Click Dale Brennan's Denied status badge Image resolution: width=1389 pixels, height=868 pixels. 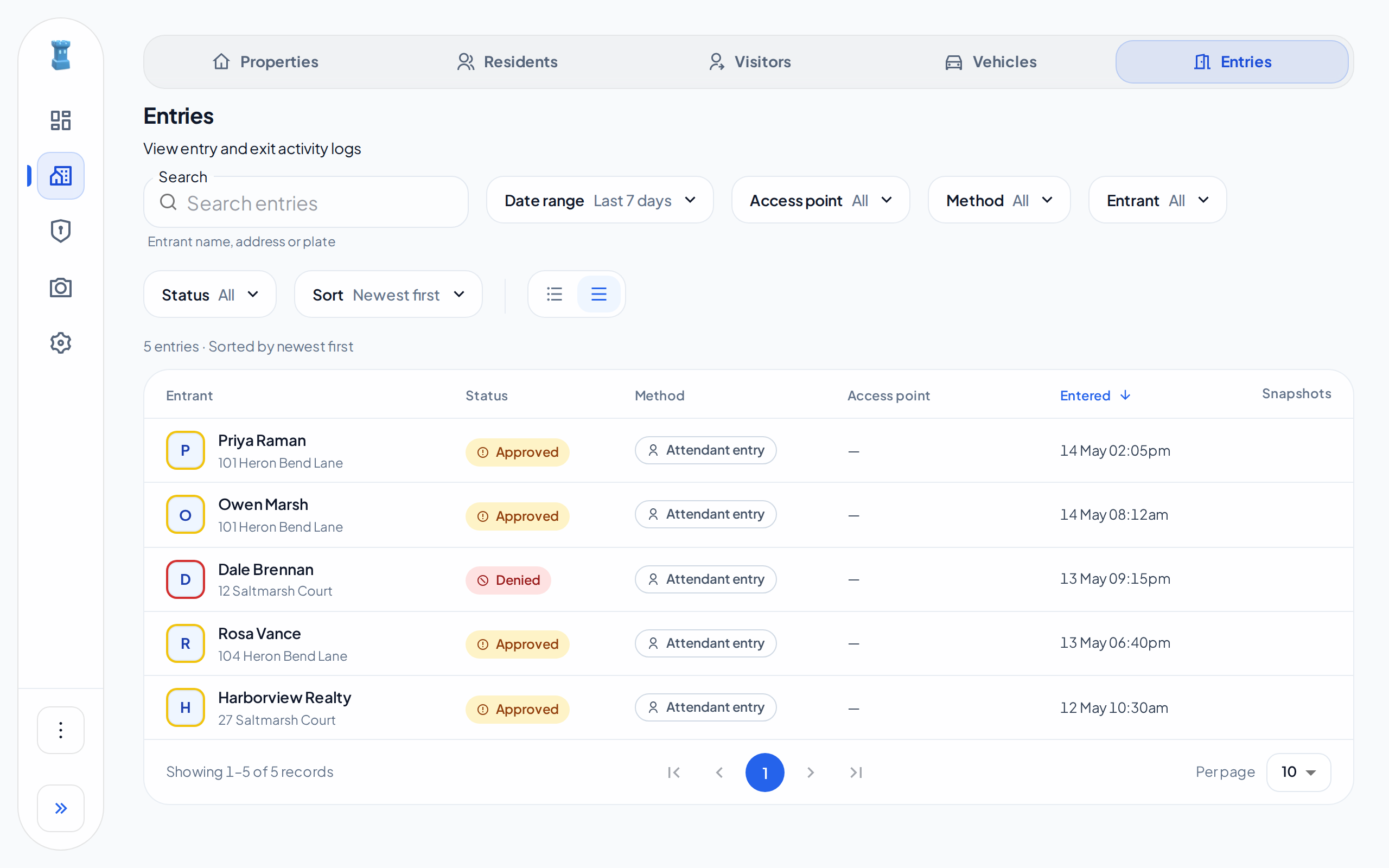[508, 580]
